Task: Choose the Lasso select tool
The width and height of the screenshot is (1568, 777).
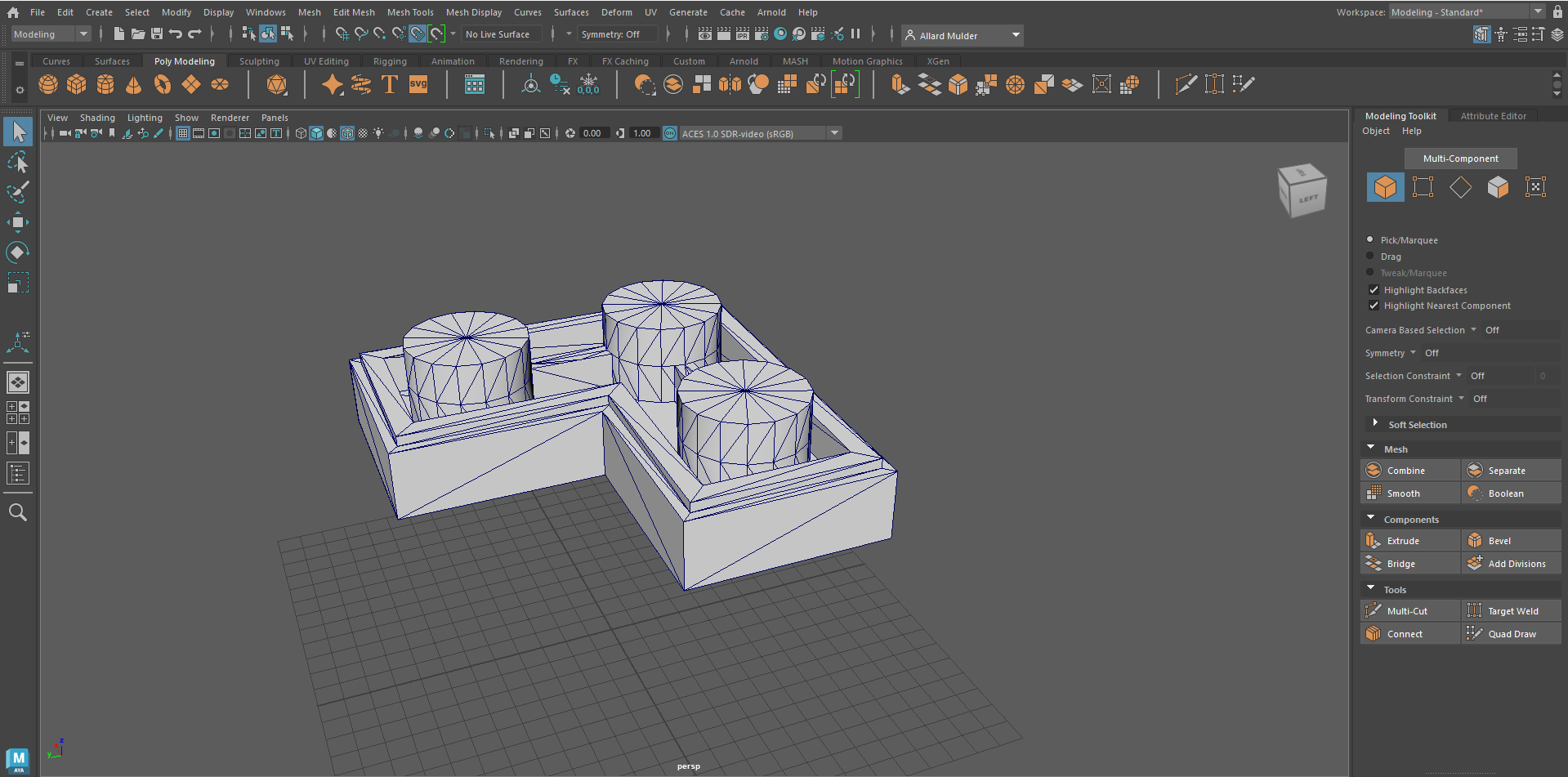Action: coord(17,163)
